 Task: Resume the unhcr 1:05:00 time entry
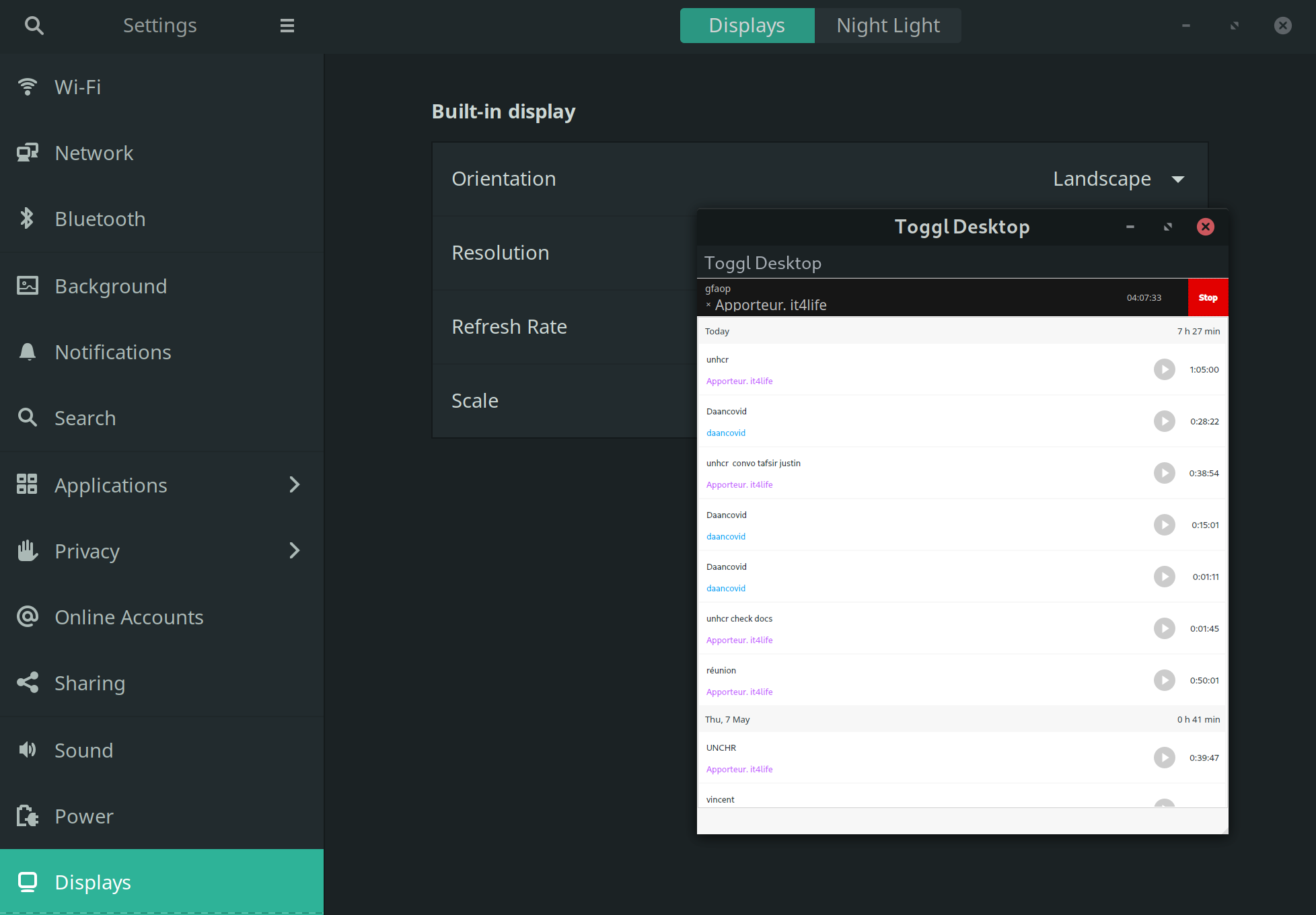[x=1165, y=369]
